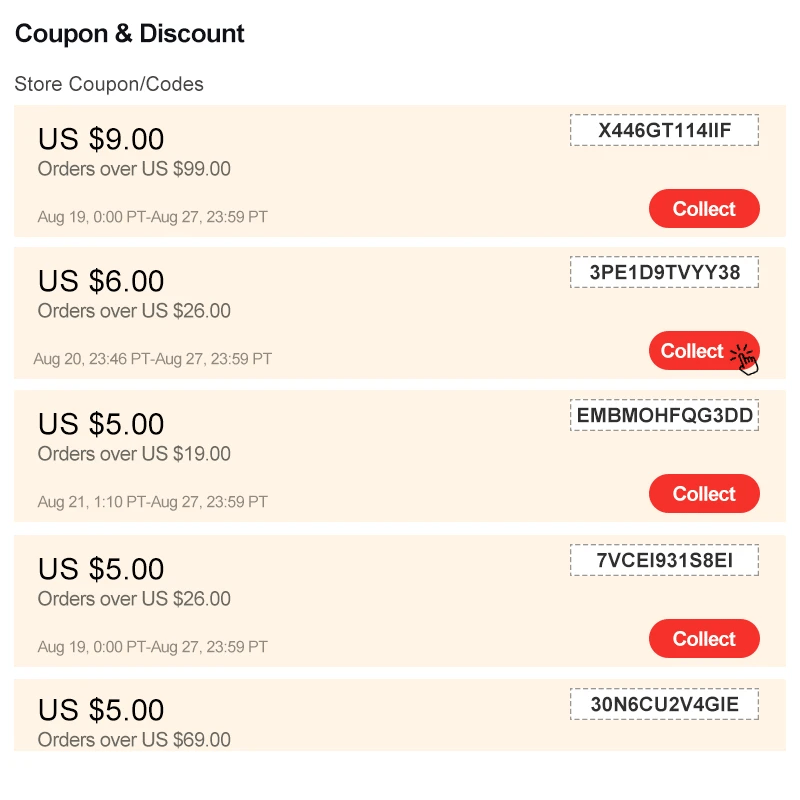This screenshot has height=800, width=800.
Task: Select the US $6.00 amount text
Action: [x=100, y=280]
